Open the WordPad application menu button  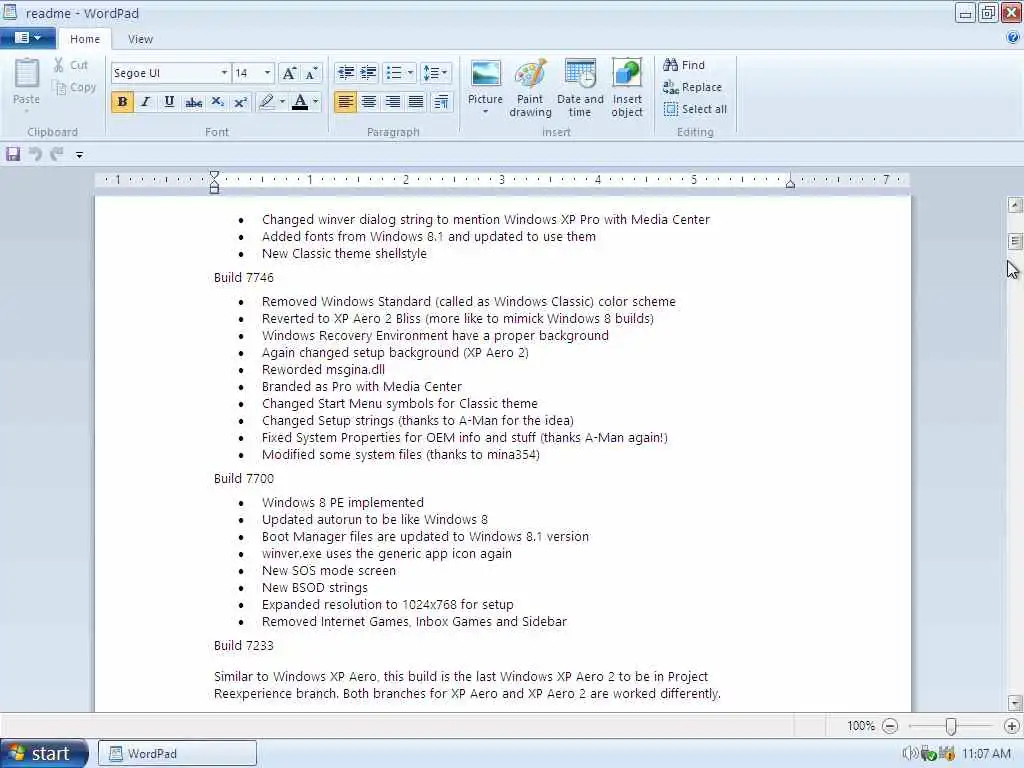[x=27, y=38]
